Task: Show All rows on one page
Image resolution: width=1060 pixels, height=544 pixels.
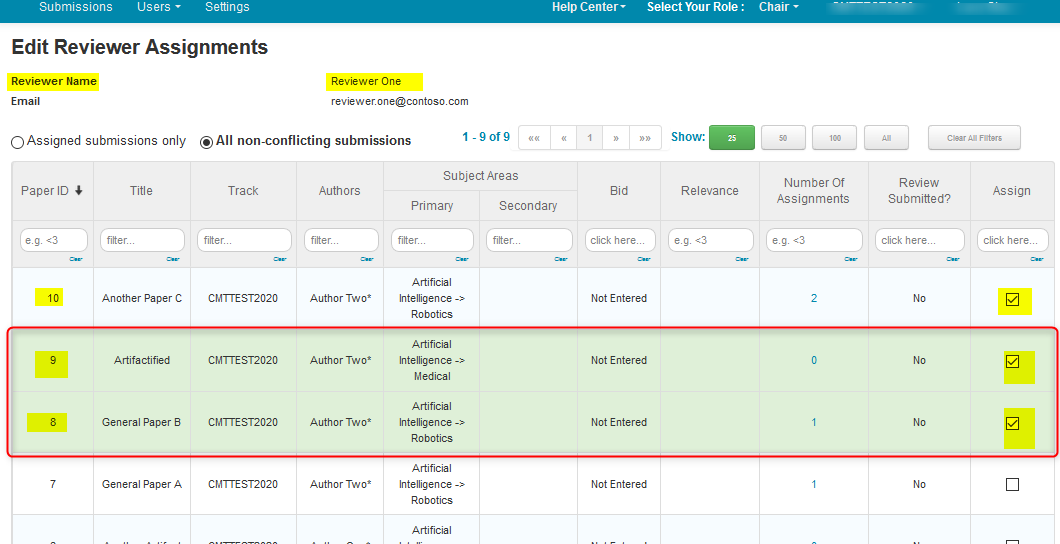Action: pos(886,138)
